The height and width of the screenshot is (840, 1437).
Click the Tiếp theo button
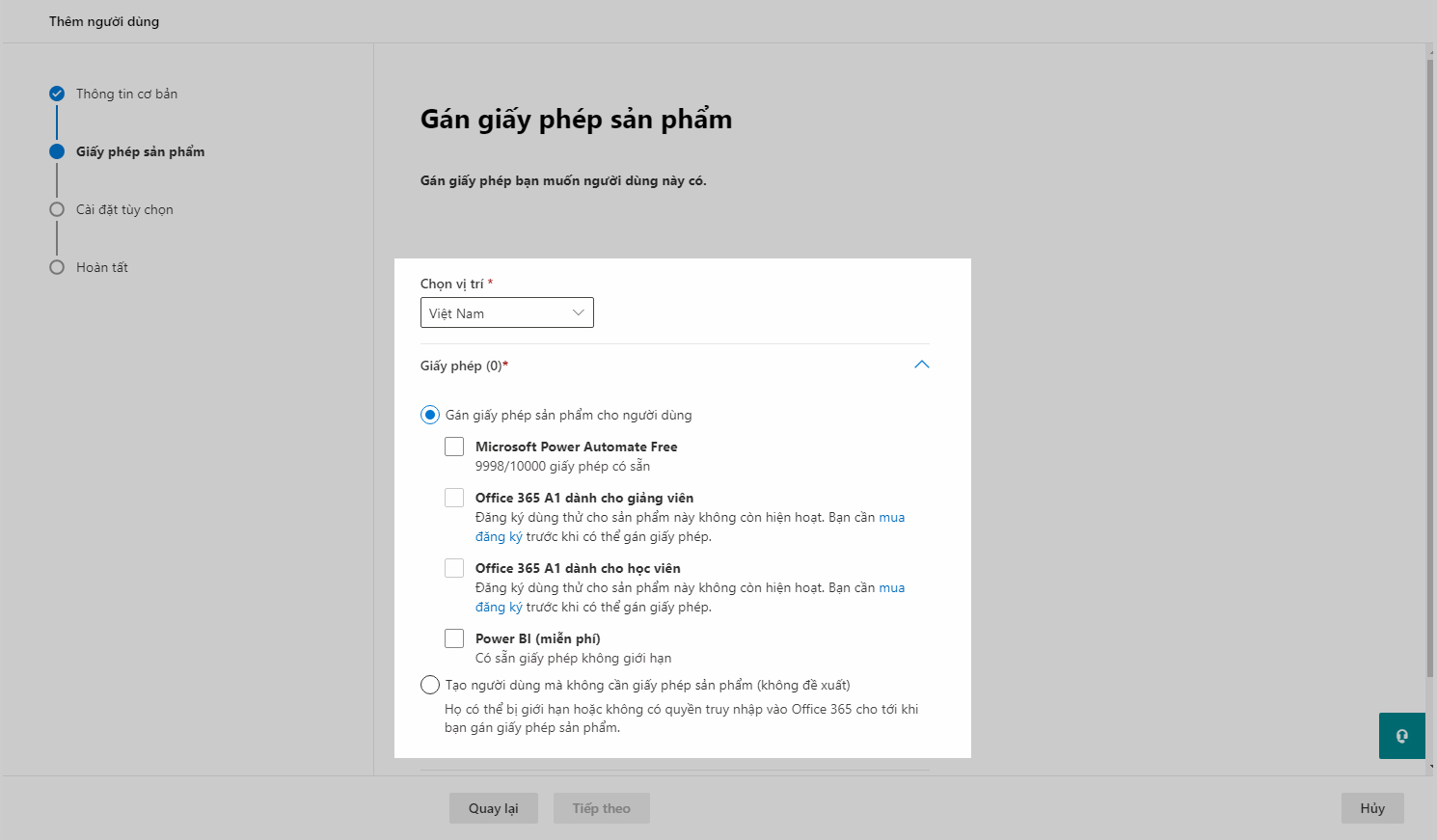click(602, 808)
